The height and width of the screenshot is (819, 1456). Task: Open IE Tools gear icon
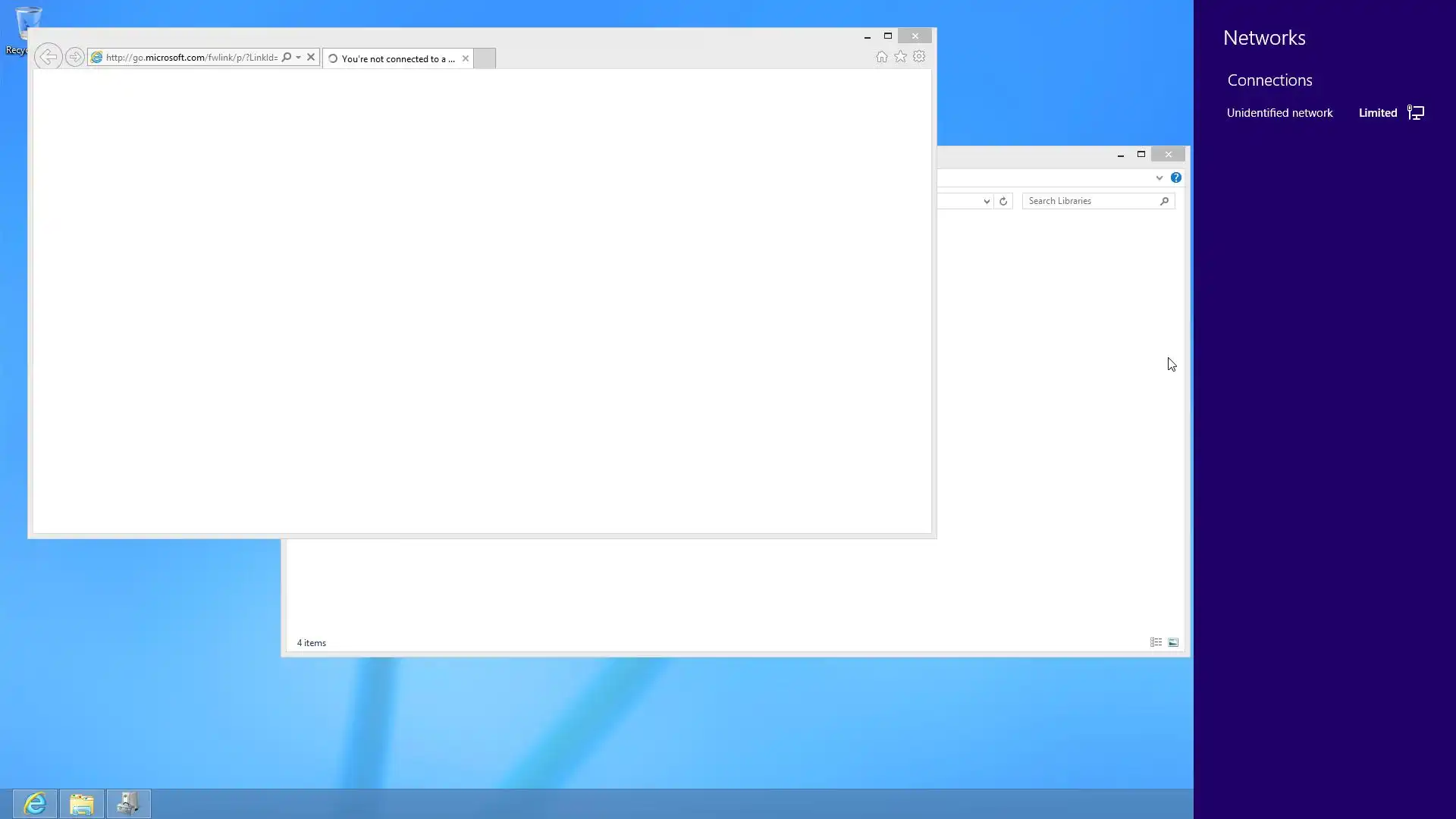[x=919, y=57]
